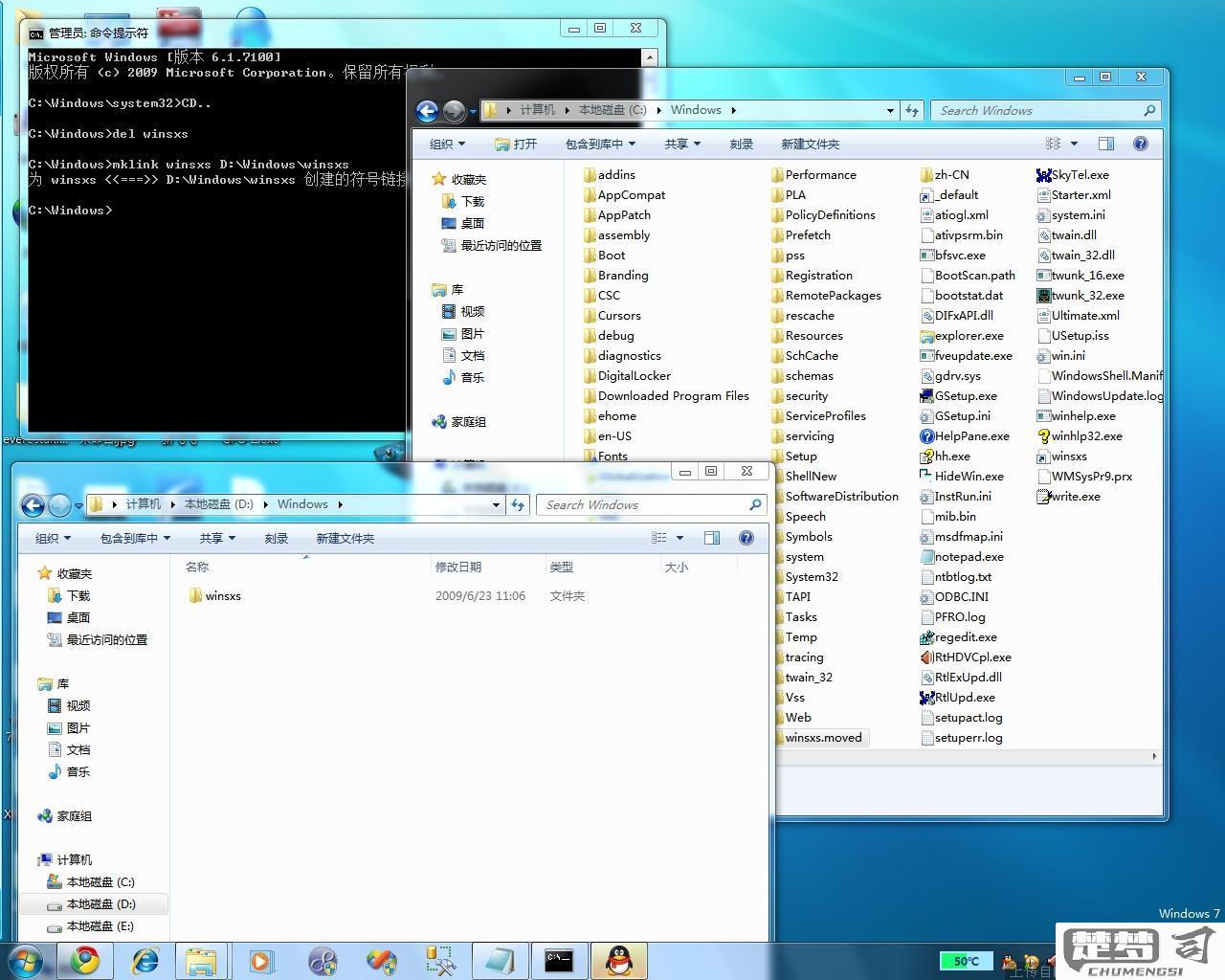
Task: Open help in the C: Windows explorer toolbar
Action: click(x=1140, y=144)
